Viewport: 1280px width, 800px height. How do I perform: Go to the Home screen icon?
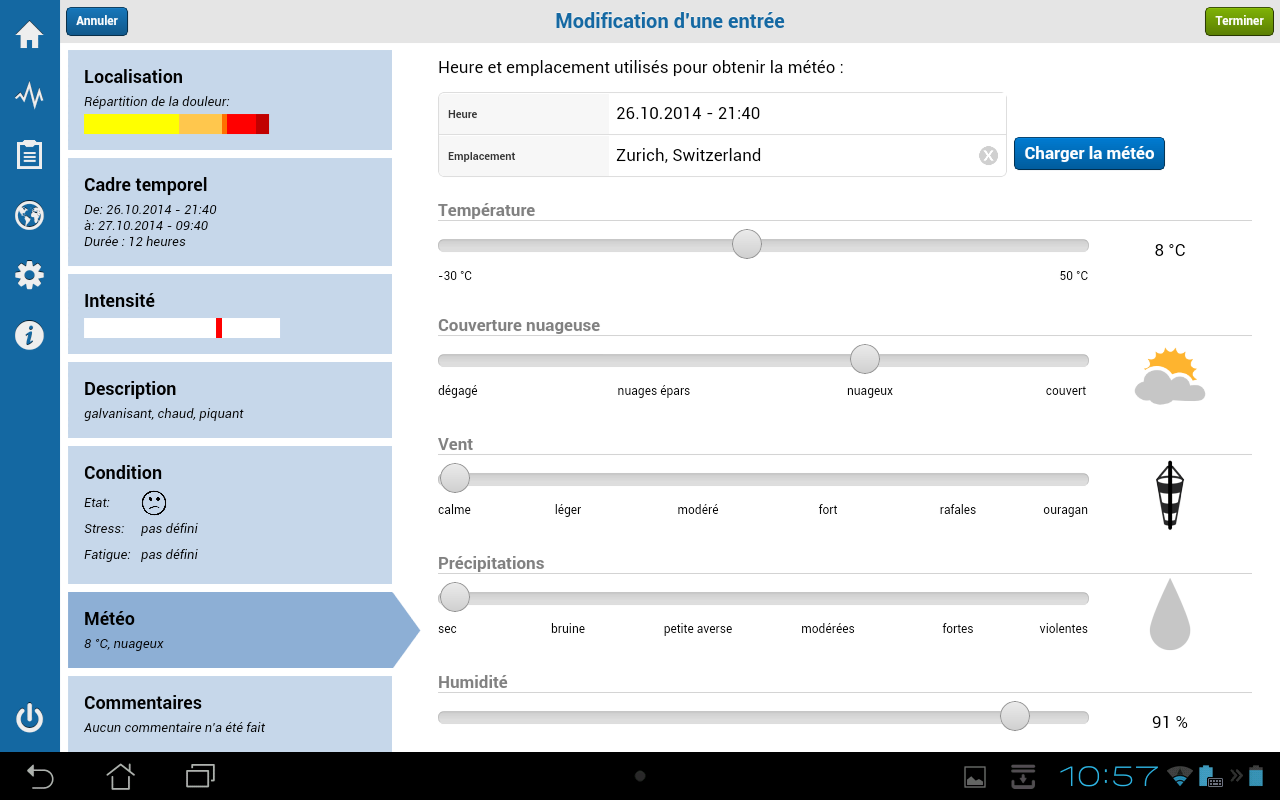tap(29, 35)
